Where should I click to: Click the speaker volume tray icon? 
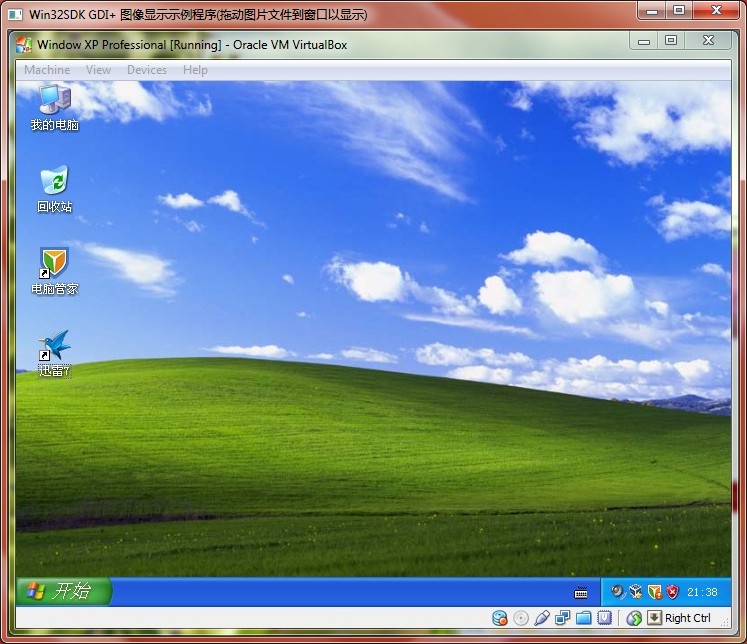[617, 592]
